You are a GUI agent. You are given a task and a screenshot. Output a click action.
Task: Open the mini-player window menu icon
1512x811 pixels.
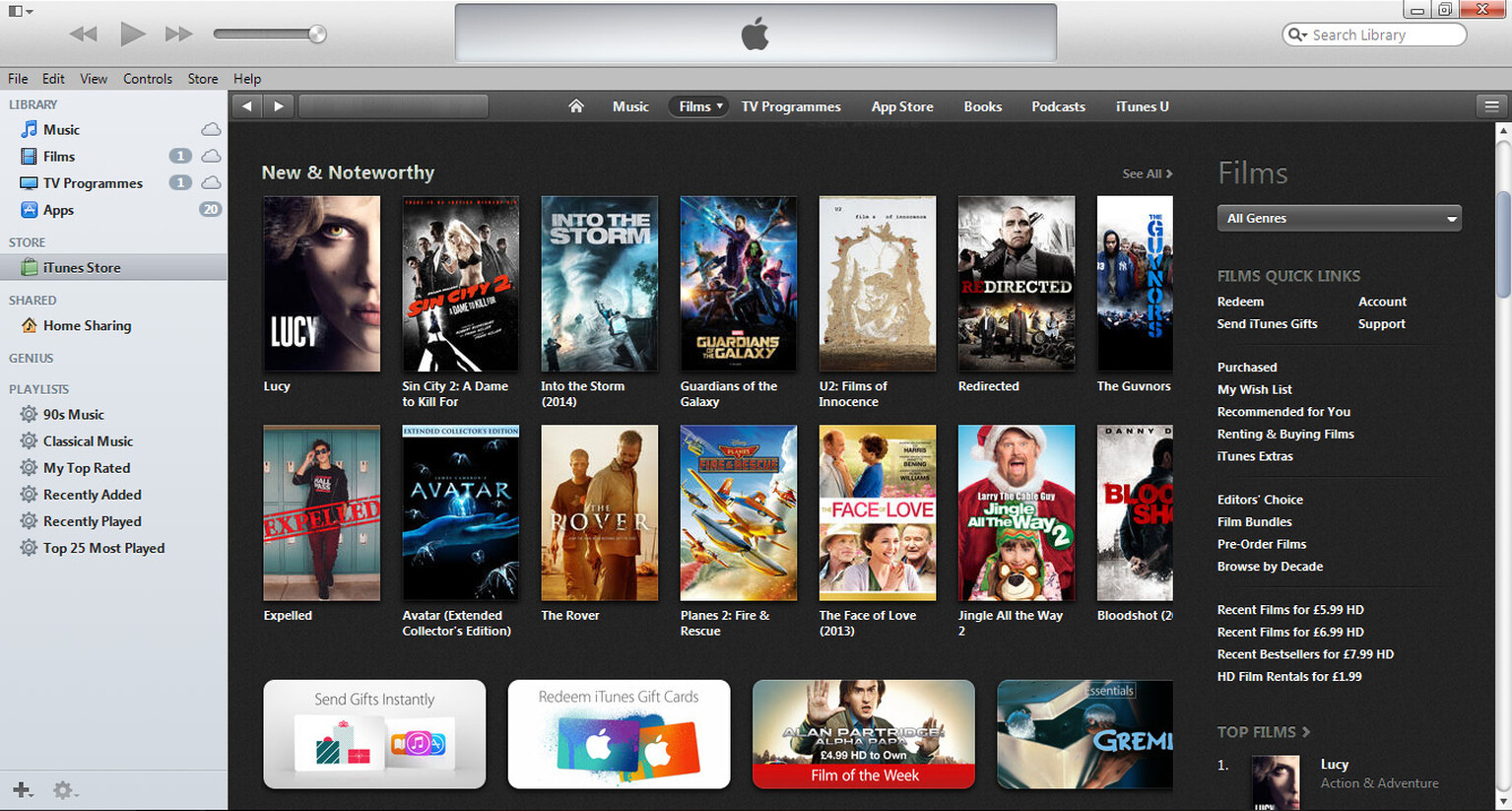tap(21, 11)
